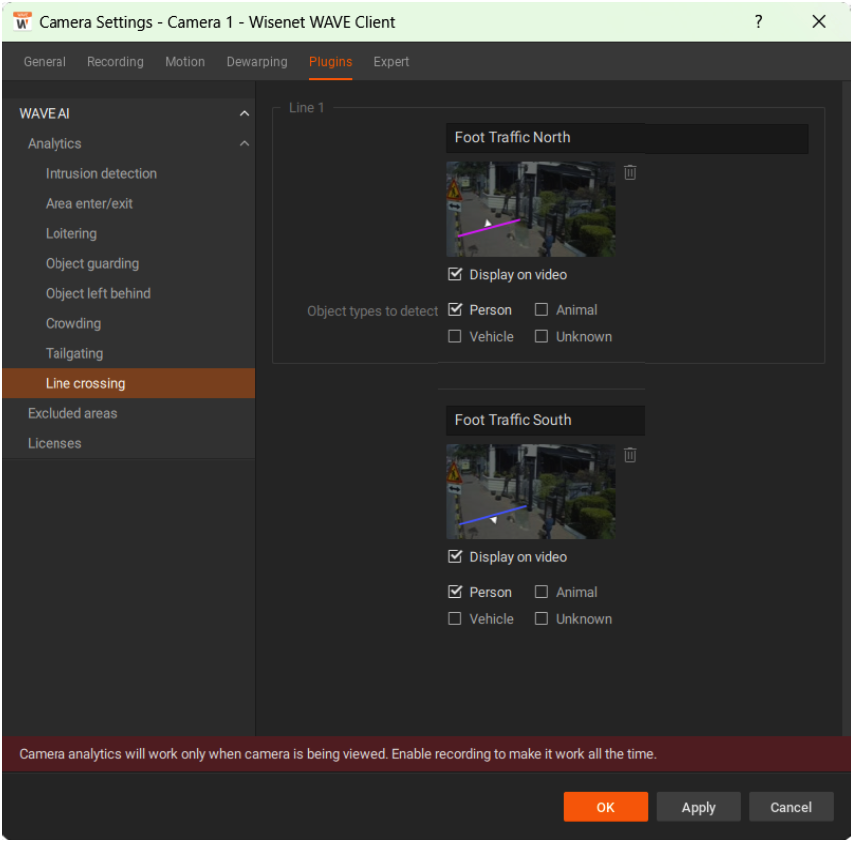Close the Camera Settings dialog
This screenshot has height=844, width=853.
coord(819,22)
